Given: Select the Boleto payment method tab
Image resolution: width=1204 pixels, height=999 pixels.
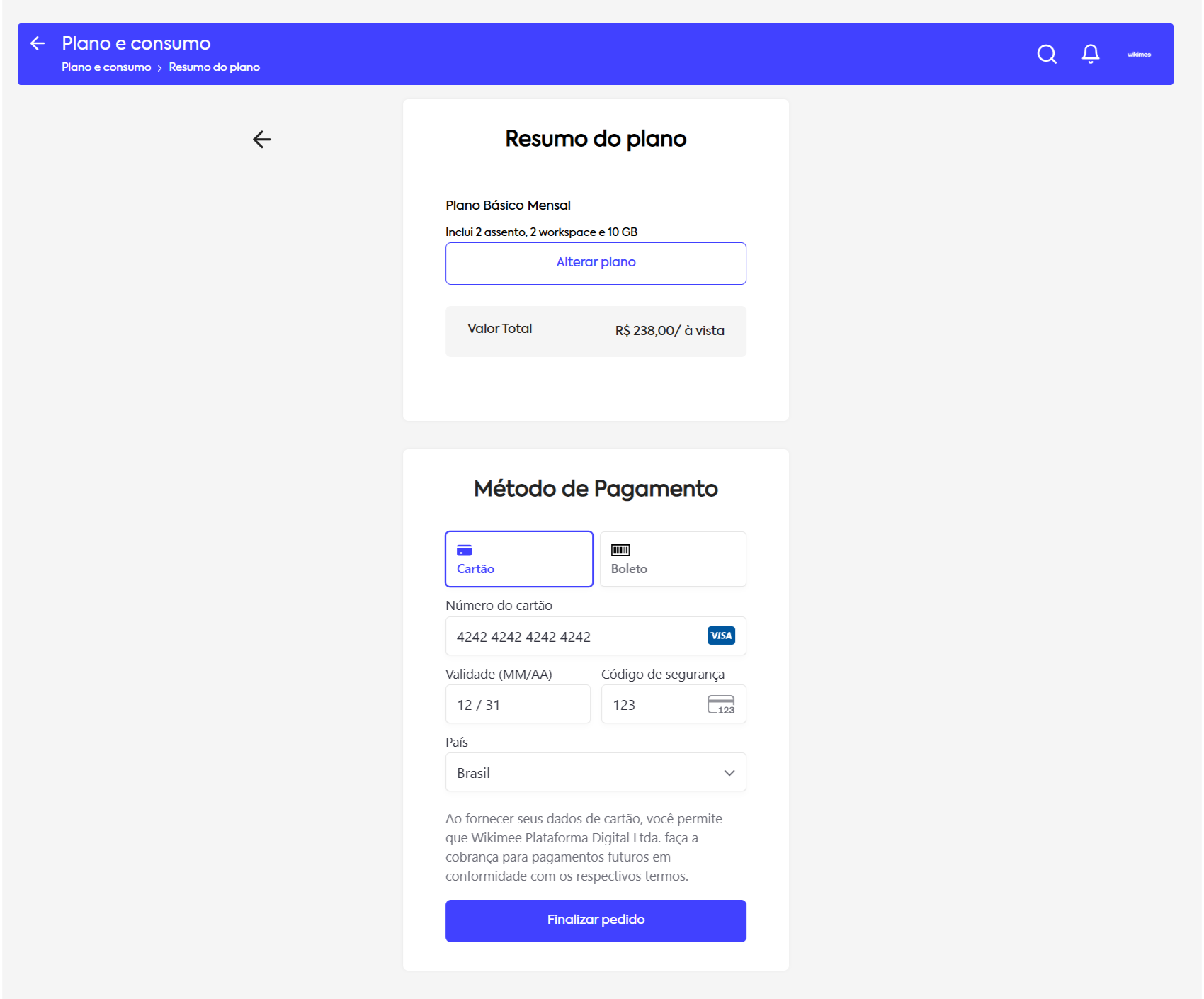Looking at the screenshot, I should (x=672, y=559).
